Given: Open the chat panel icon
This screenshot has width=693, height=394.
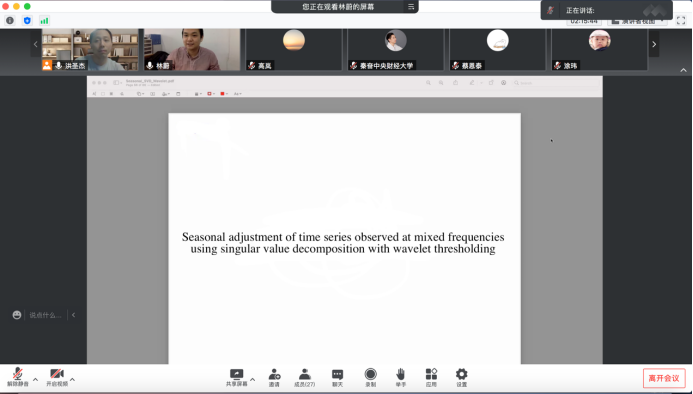Looking at the screenshot, I should click(337, 375).
